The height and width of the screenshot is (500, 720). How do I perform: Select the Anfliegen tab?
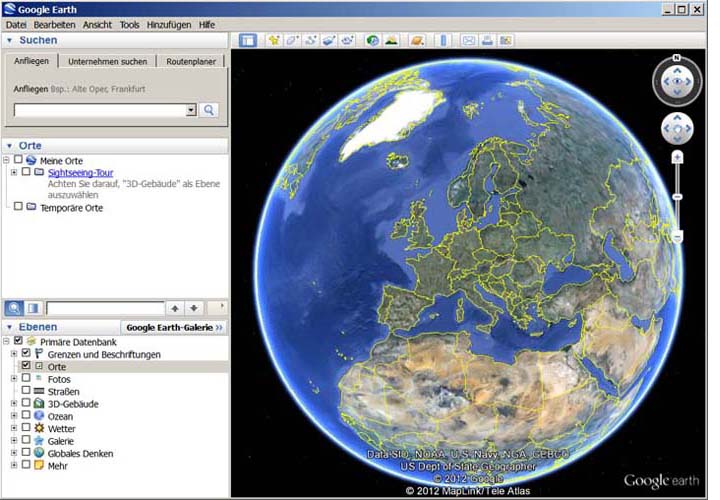click(31, 61)
